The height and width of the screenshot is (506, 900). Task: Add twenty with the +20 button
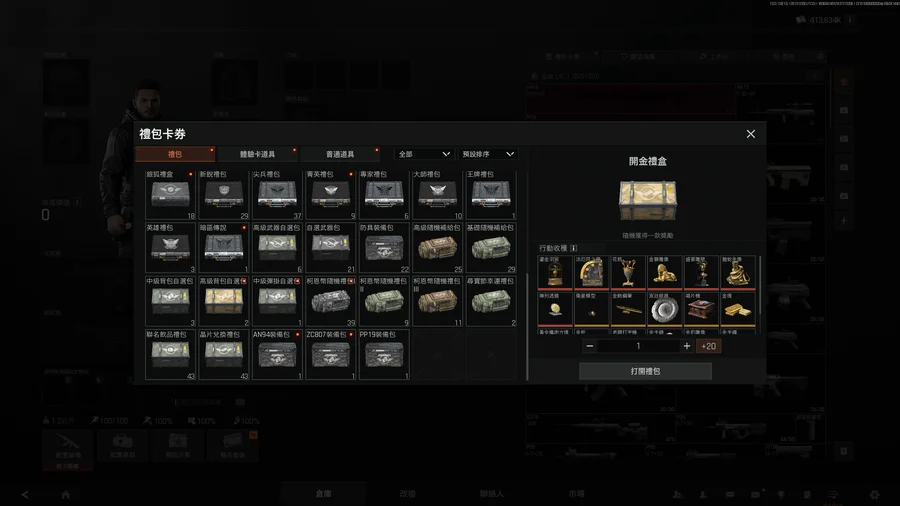pyautogui.click(x=708, y=346)
